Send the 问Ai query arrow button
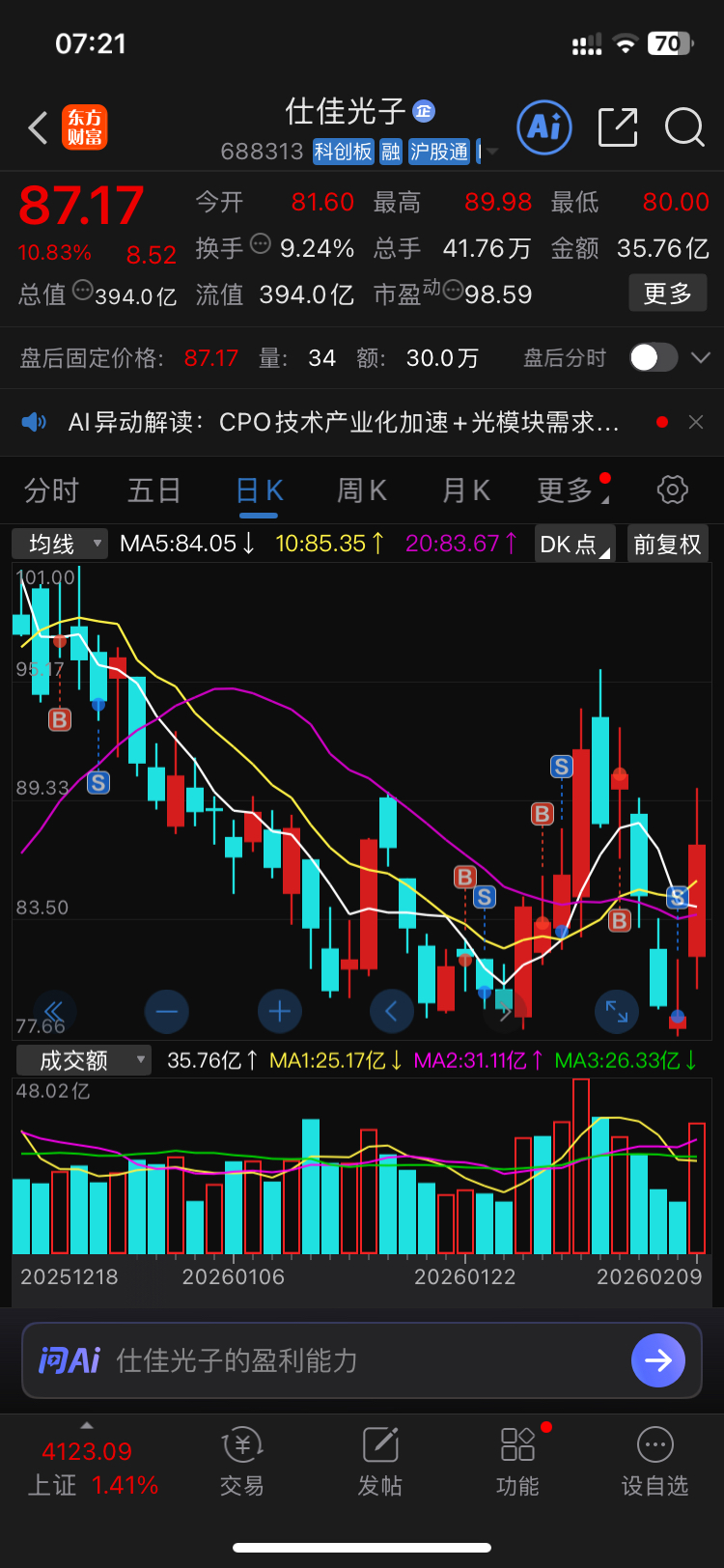This screenshot has width=724, height=1568. click(658, 1360)
